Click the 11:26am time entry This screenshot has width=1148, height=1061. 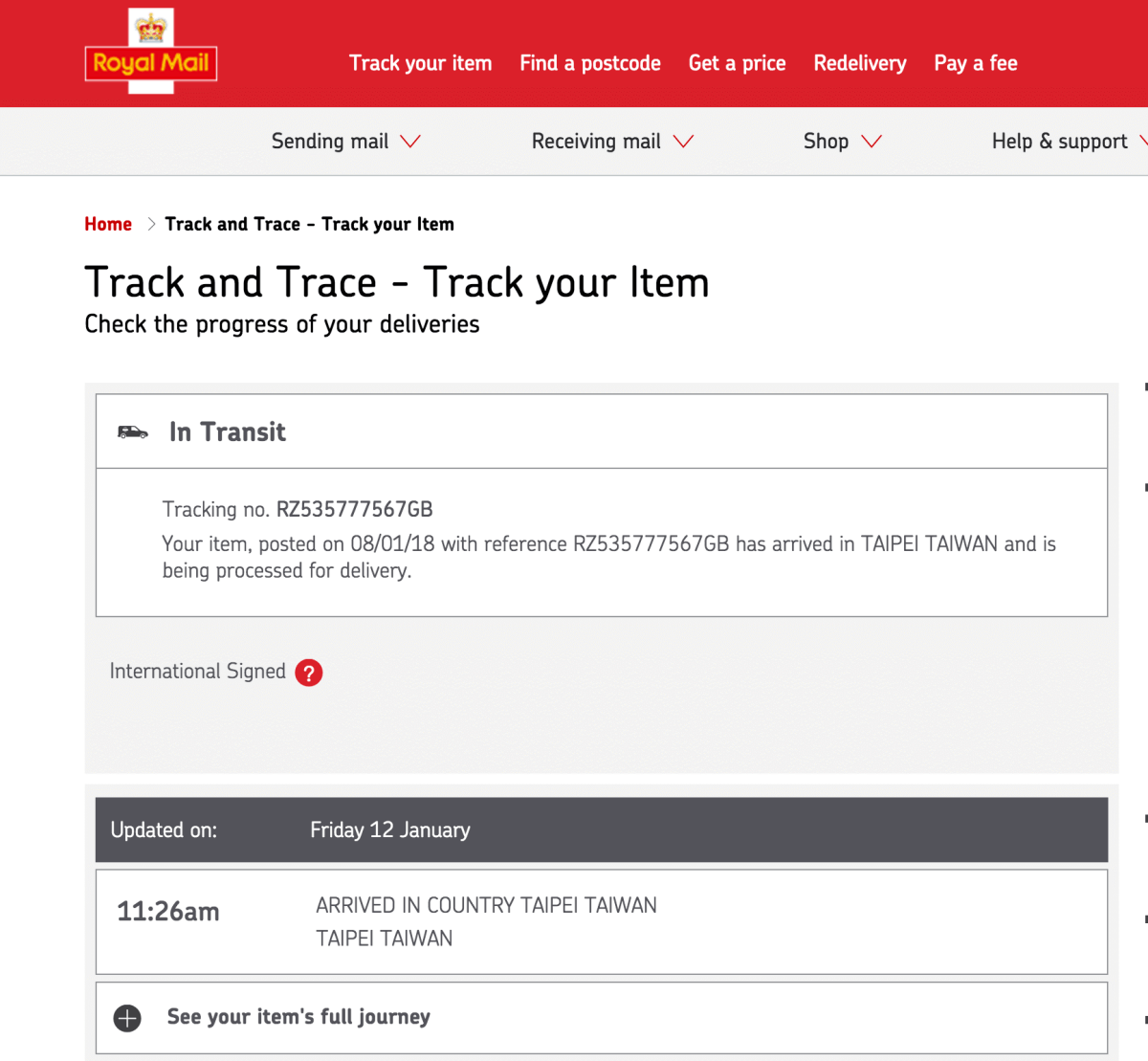click(168, 912)
